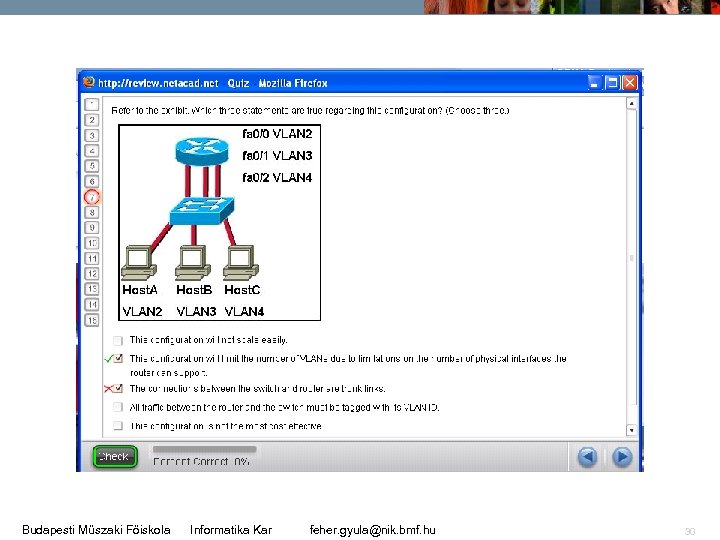
Task: Go to next question with right arrow
Action: tap(622, 457)
